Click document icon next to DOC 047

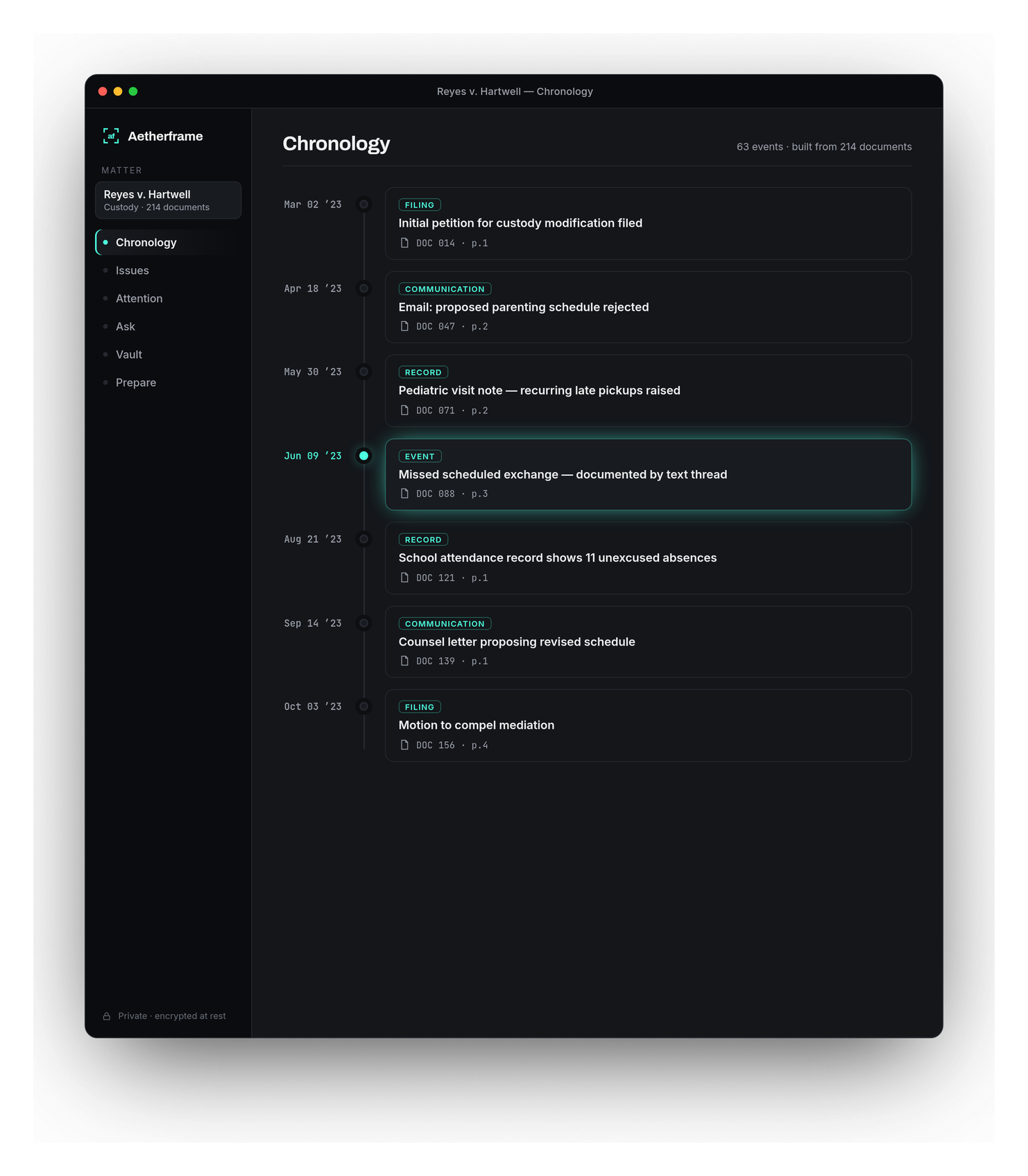coord(404,326)
